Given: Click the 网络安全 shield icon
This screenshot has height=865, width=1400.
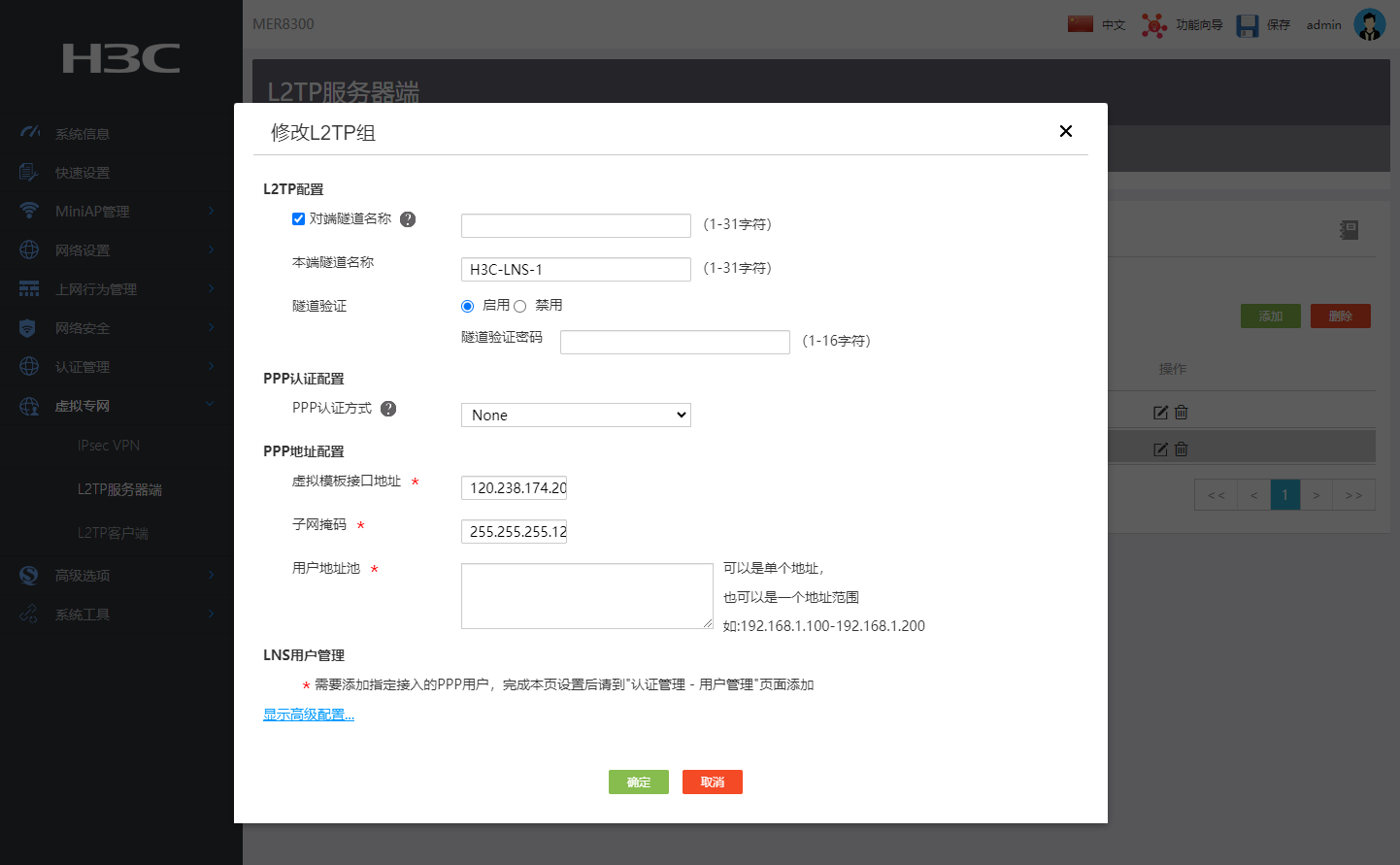Looking at the screenshot, I should coord(28,328).
